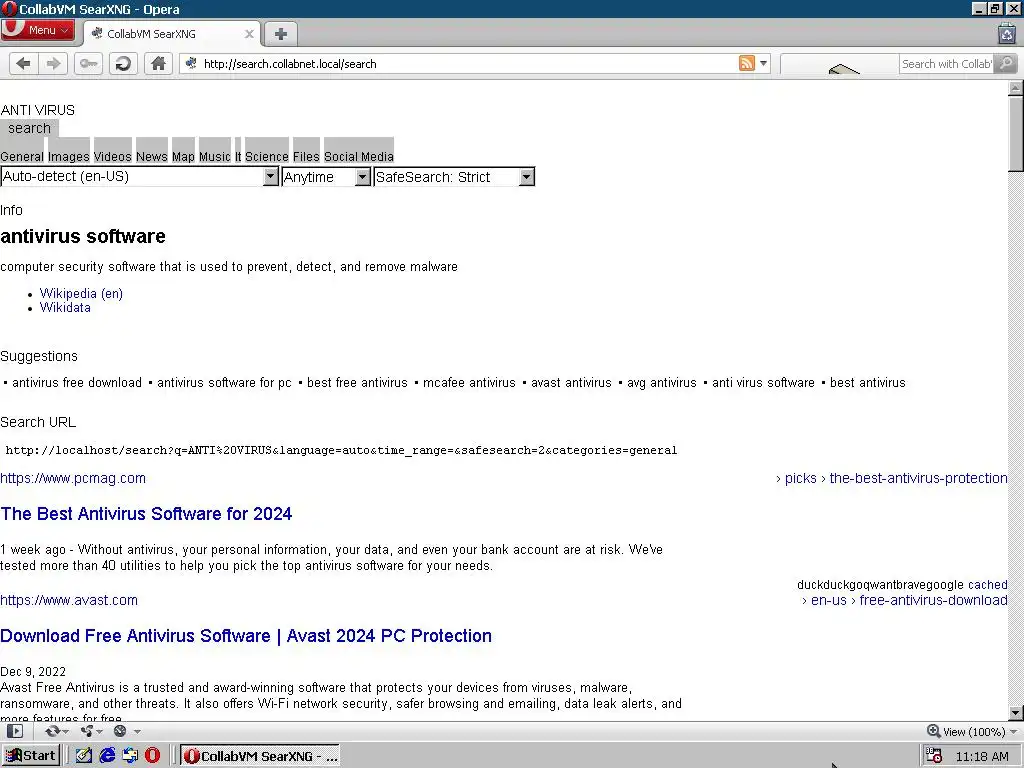This screenshot has width=1024, height=768.
Task: Open the SafeSearch: Strict dropdown
Action: 454,176
